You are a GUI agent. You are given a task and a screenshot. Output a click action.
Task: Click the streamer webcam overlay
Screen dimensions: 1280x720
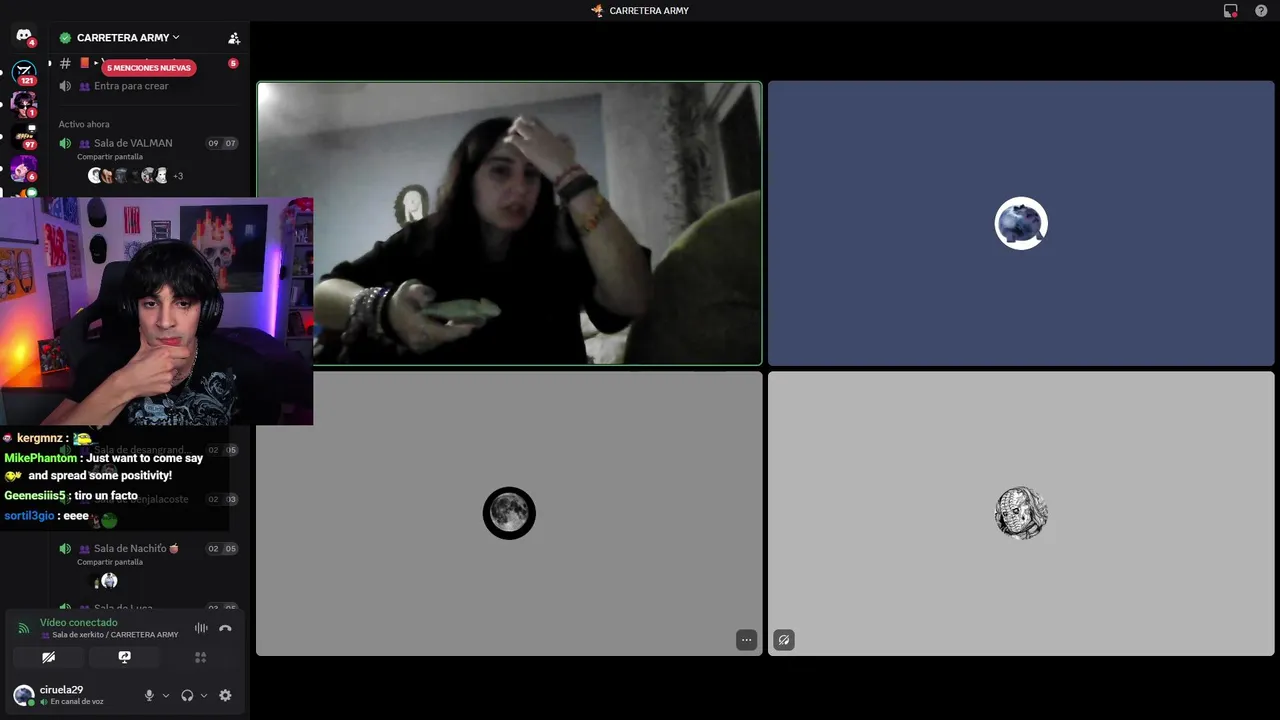point(156,311)
